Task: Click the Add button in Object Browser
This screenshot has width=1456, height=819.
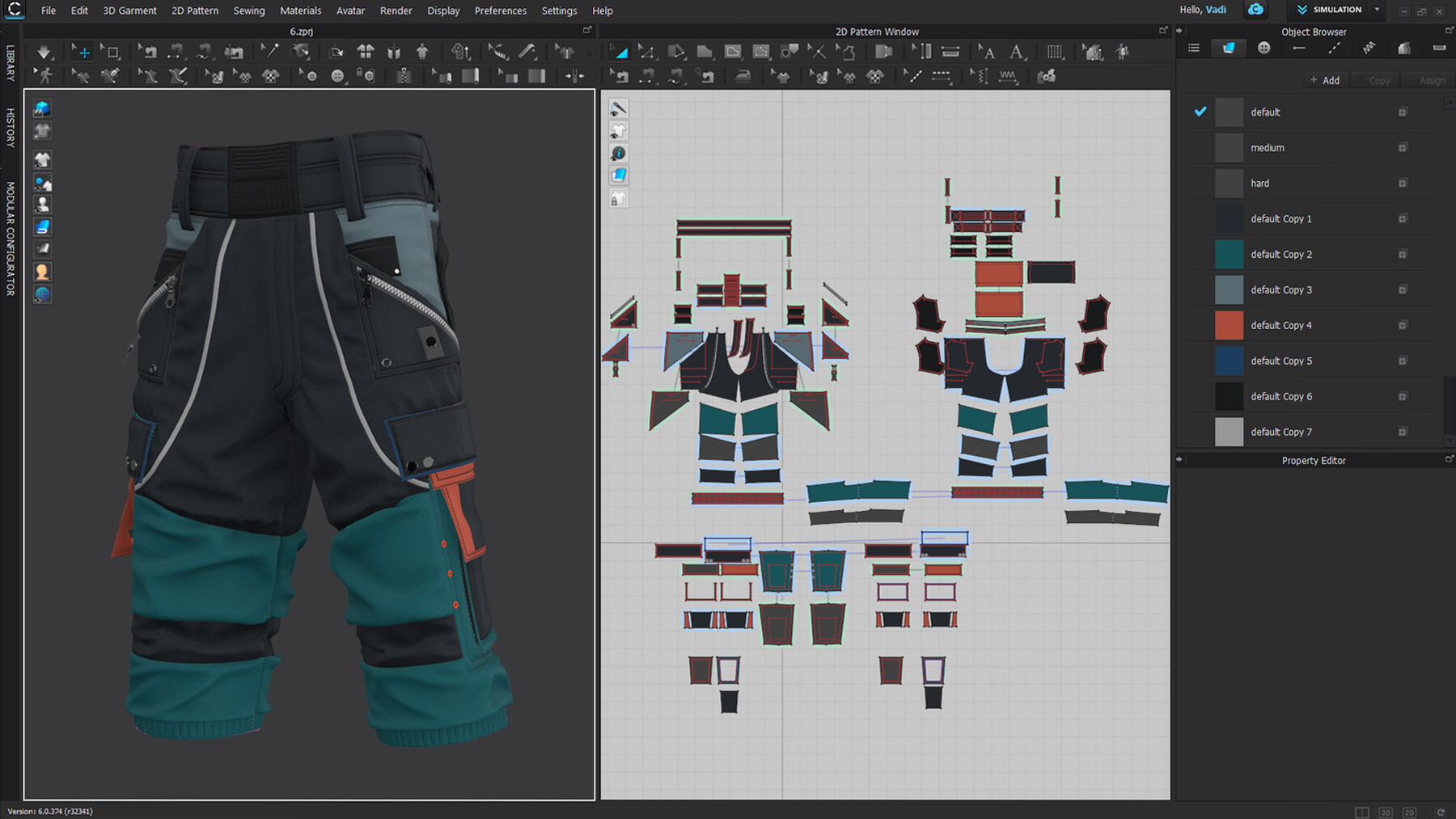Action: tap(1325, 80)
